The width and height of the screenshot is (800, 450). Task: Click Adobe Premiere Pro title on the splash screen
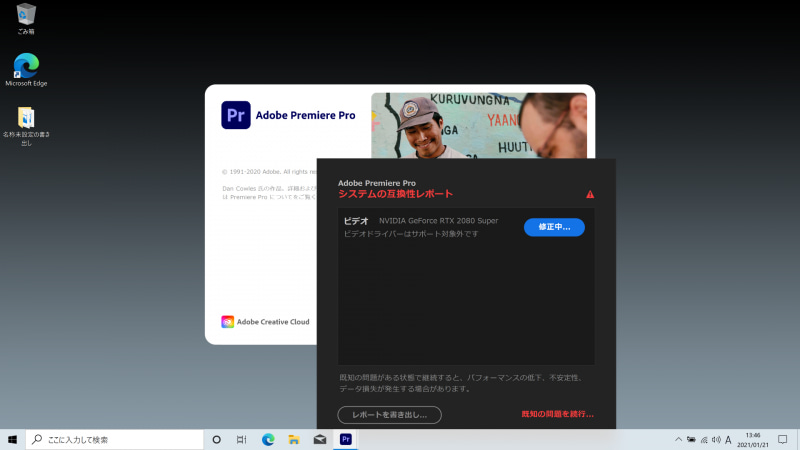tap(305, 115)
